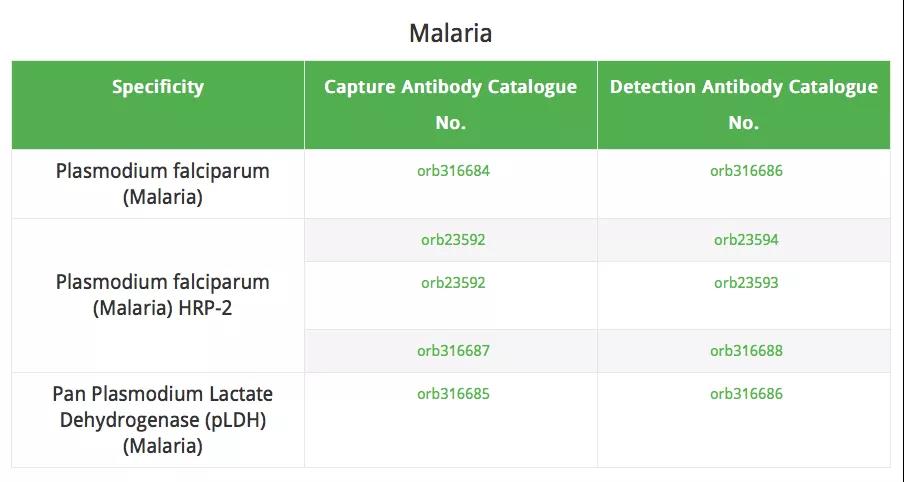Click the Malaria table title
This screenshot has width=904, height=482.
coord(451,33)
